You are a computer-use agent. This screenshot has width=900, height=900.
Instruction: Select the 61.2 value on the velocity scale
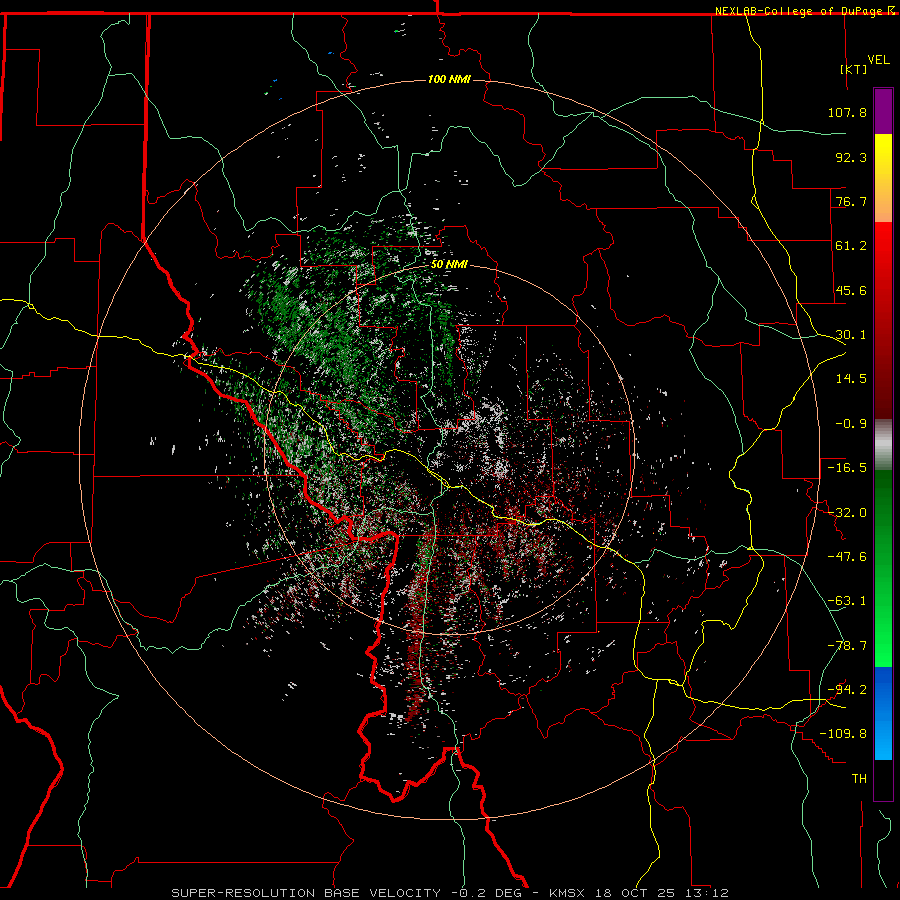tap(851, 246)
